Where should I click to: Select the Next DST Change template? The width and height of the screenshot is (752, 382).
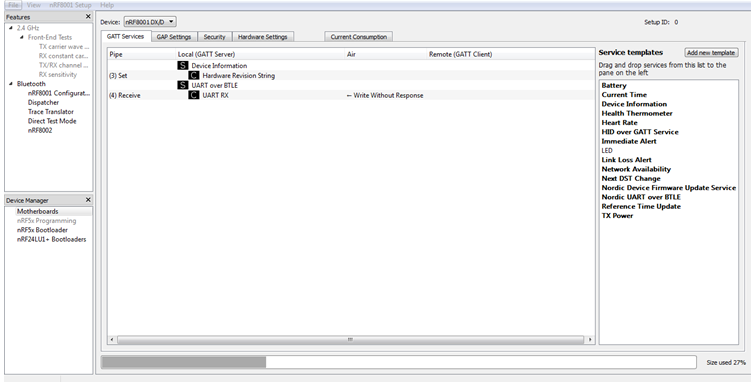point(631,178)
